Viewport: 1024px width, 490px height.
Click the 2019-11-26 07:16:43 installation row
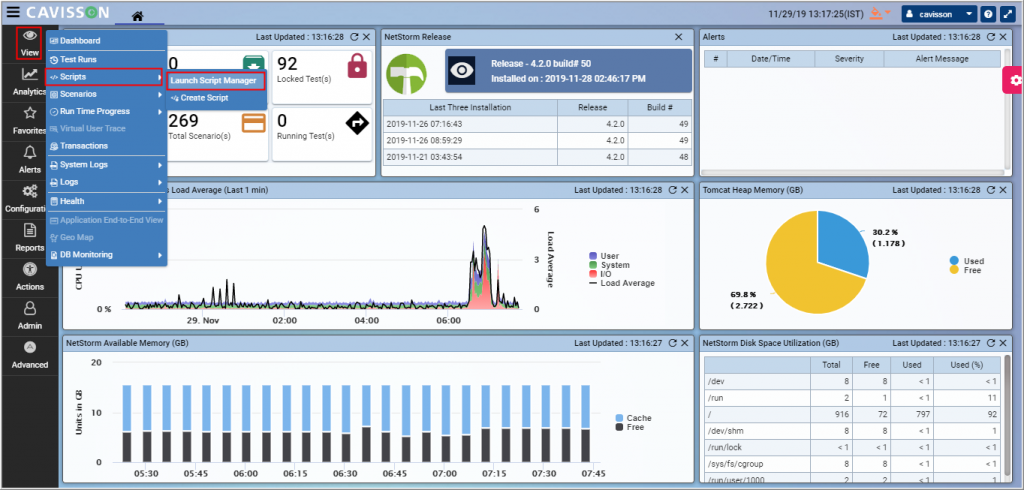537,123
